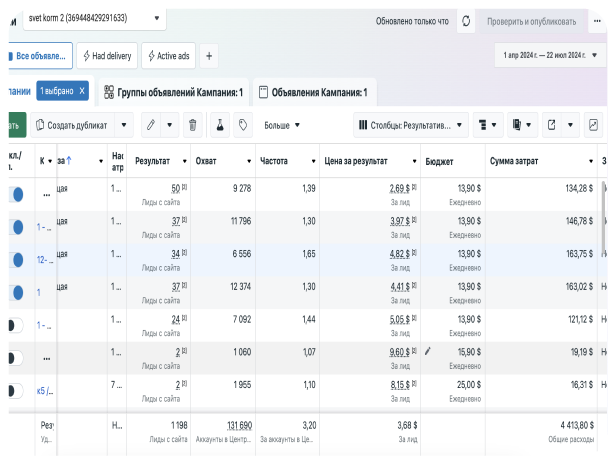This screenshot has width=616, height=464.
Task: Click budget edit pencil in 15,90 $ row
Action: click(x=428, y=351)
